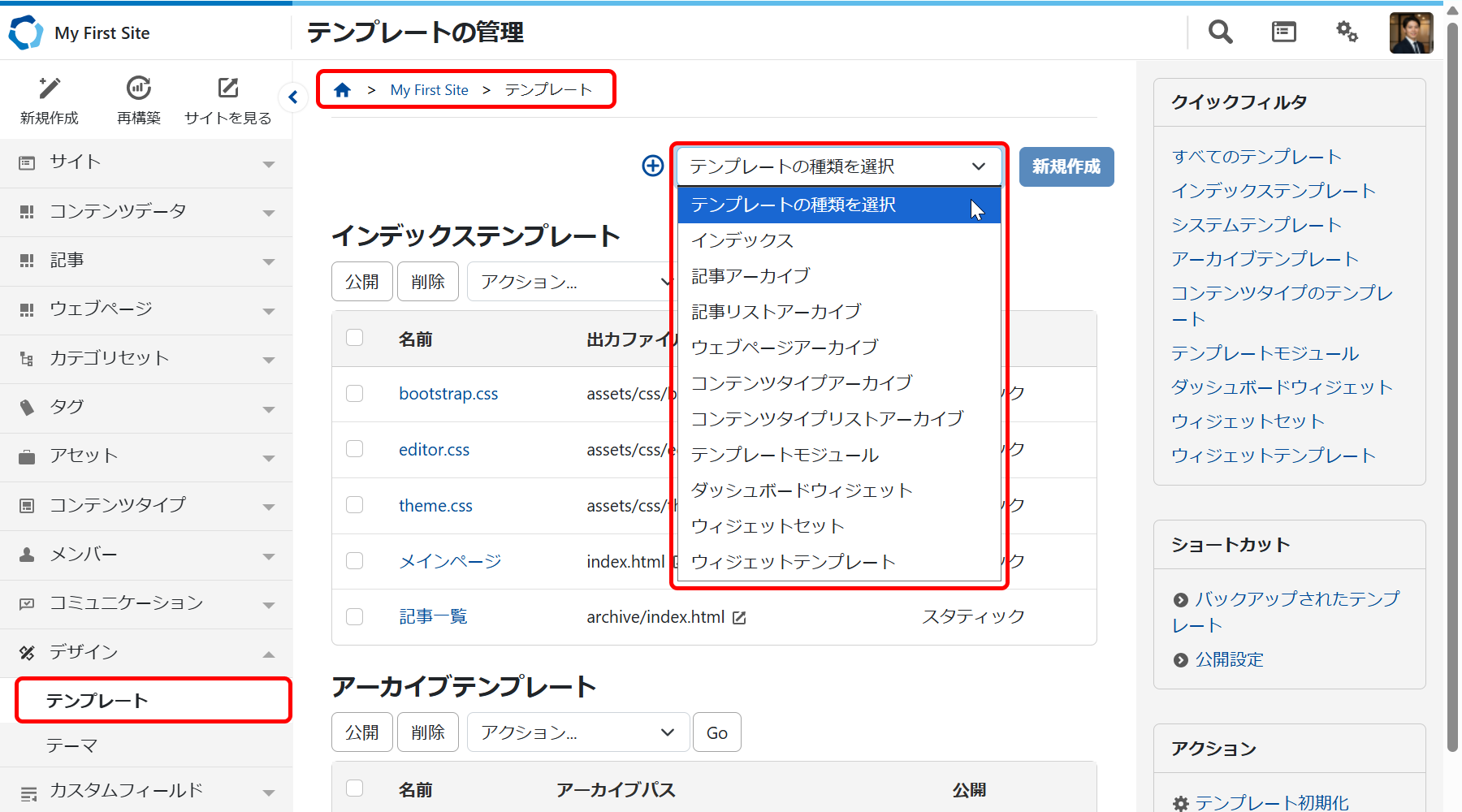The height and width of the screenshot is (812, 1462).
Task: Open the system settings gears icon
Action: tap(1347, 32)
